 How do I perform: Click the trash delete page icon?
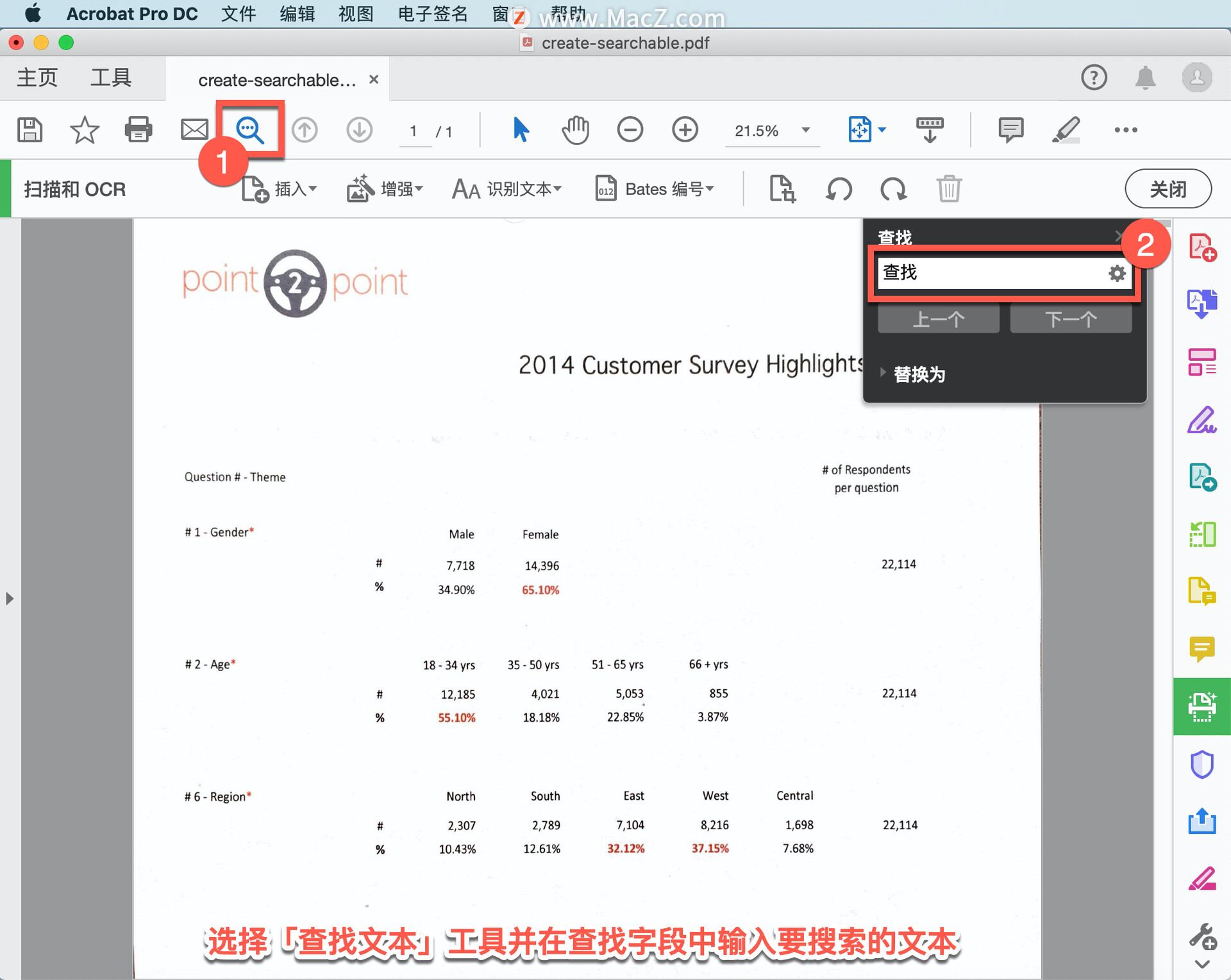click(x=948, y=189)
